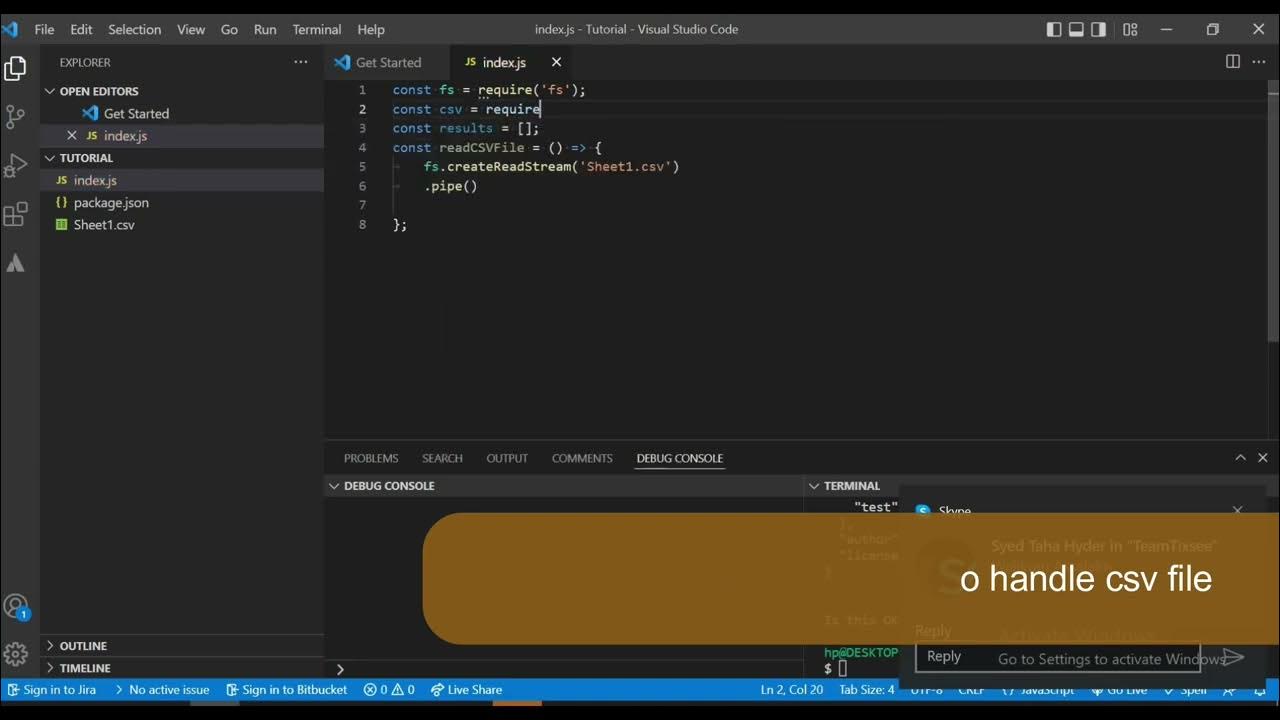
Task: Open the Run and Debug view
Action: (15, 166)
